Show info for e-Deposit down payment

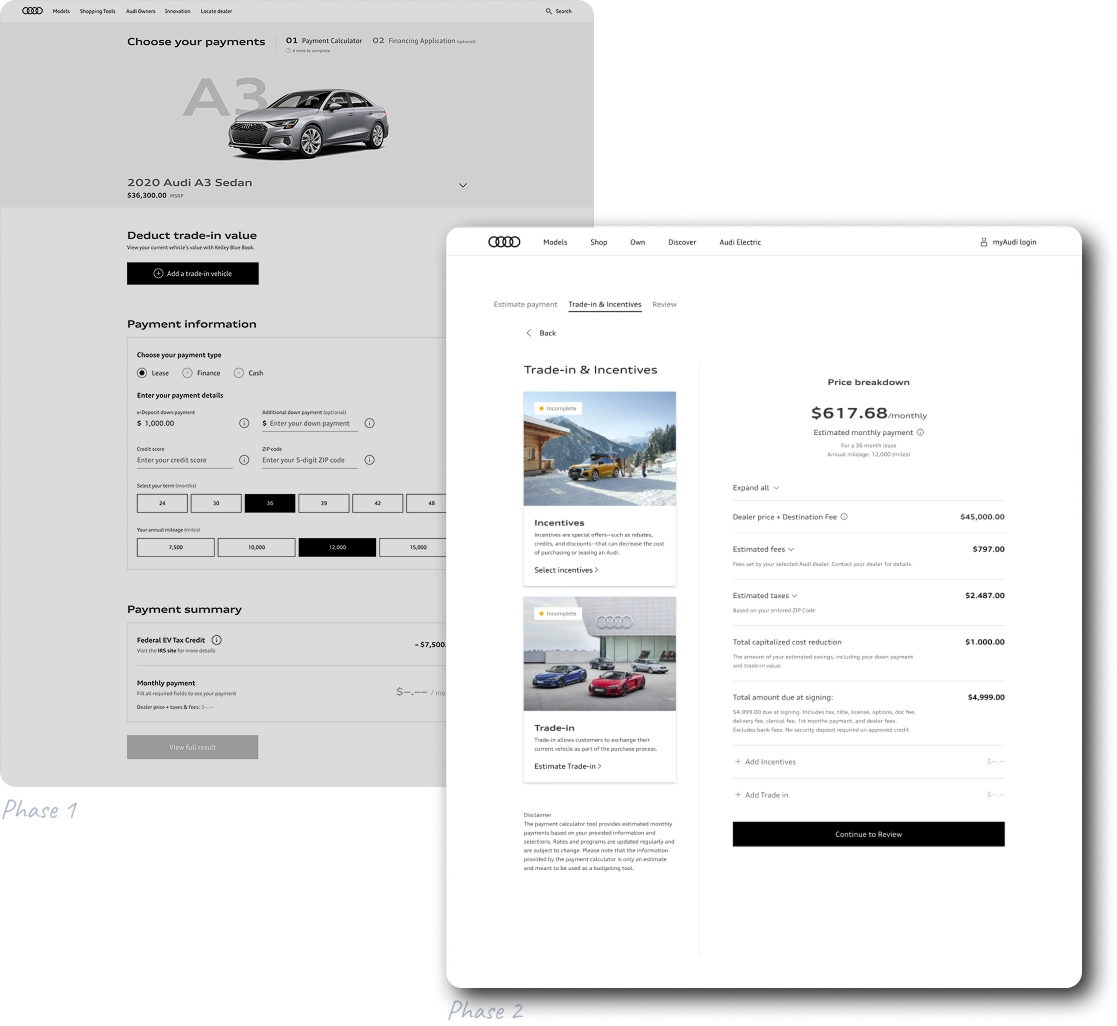pos(244,423)
